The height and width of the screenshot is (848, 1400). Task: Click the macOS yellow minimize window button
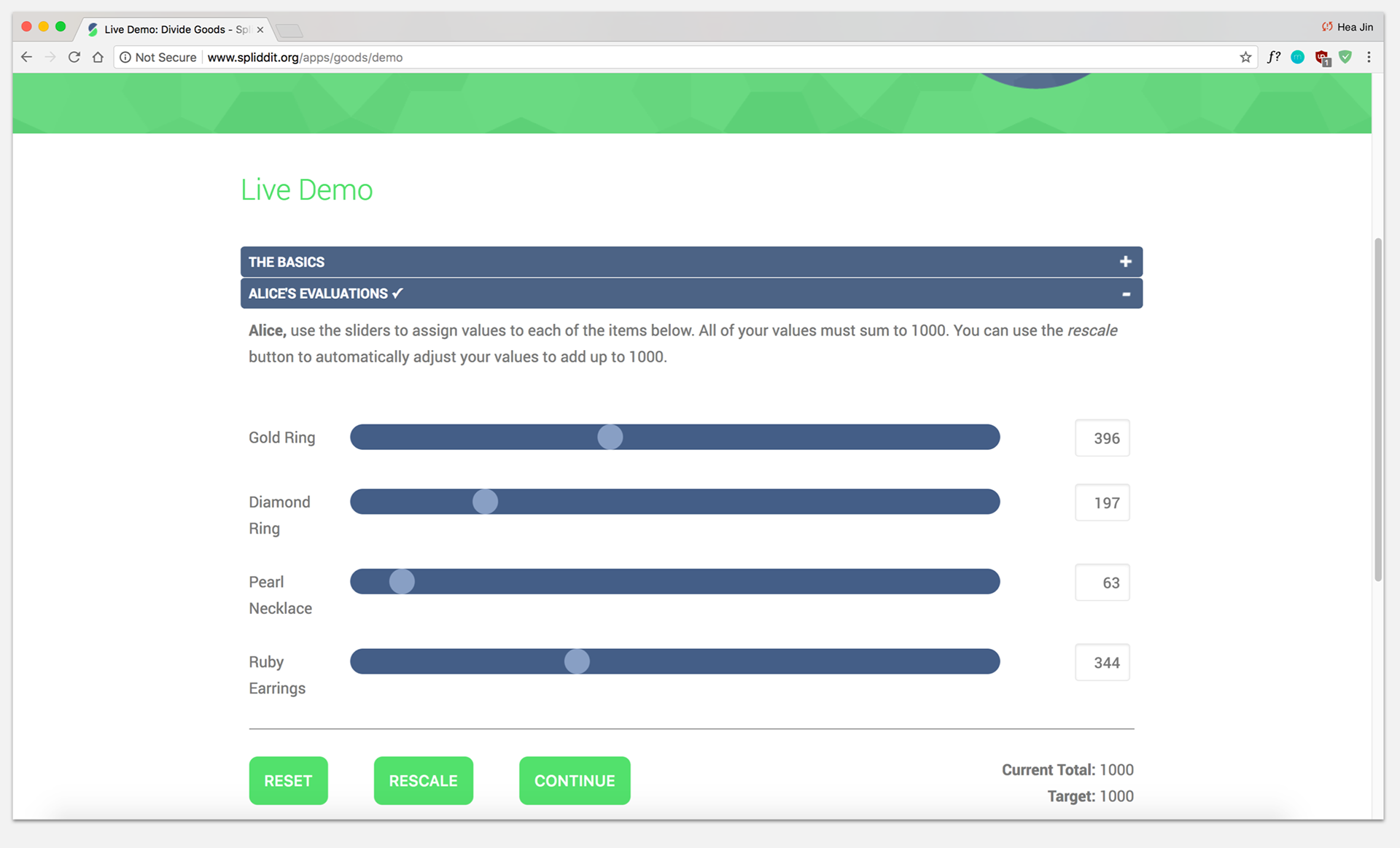(x=44, y=26)
